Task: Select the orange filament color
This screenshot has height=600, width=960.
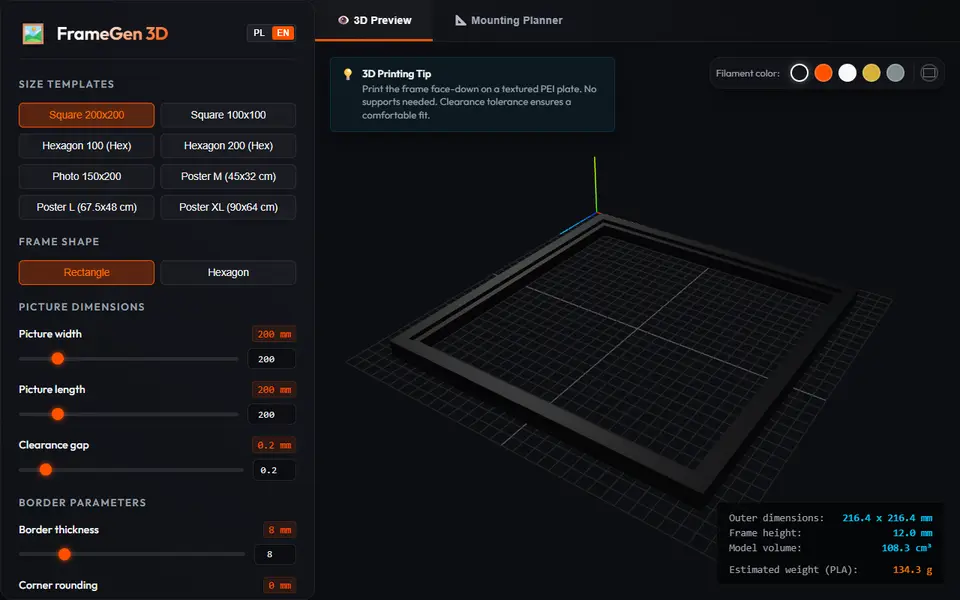Action: pyautogui.click(x=823, y=73)
